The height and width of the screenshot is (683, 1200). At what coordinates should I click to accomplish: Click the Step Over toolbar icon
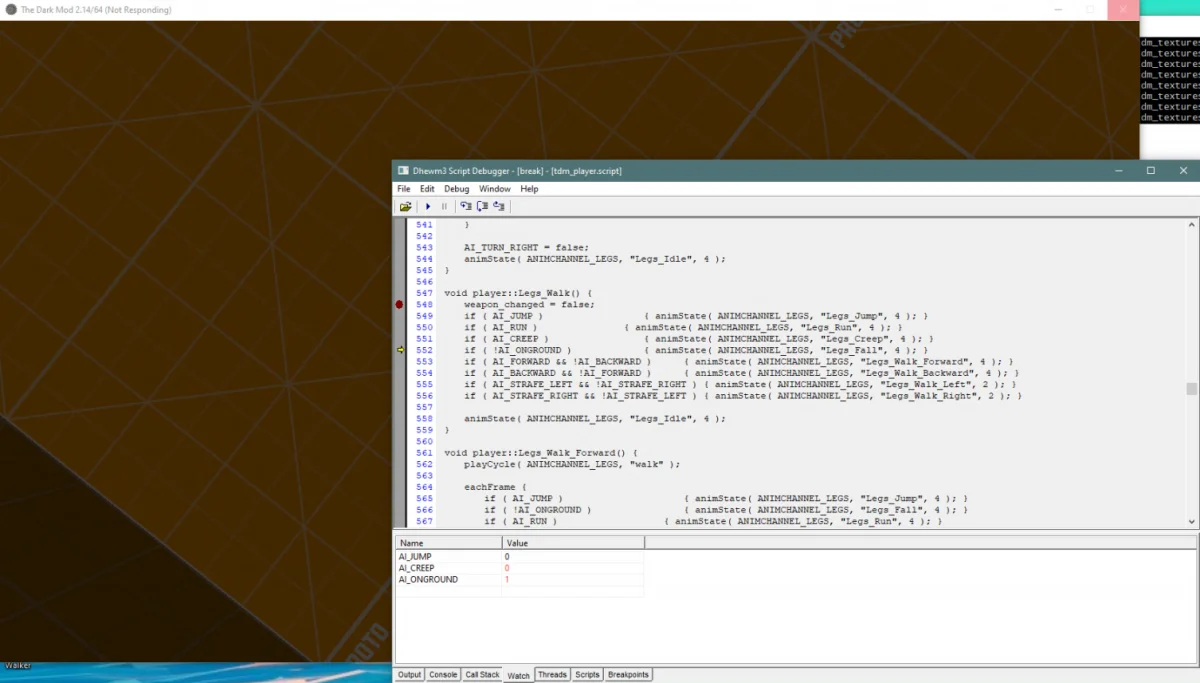(x=482, y=206)
